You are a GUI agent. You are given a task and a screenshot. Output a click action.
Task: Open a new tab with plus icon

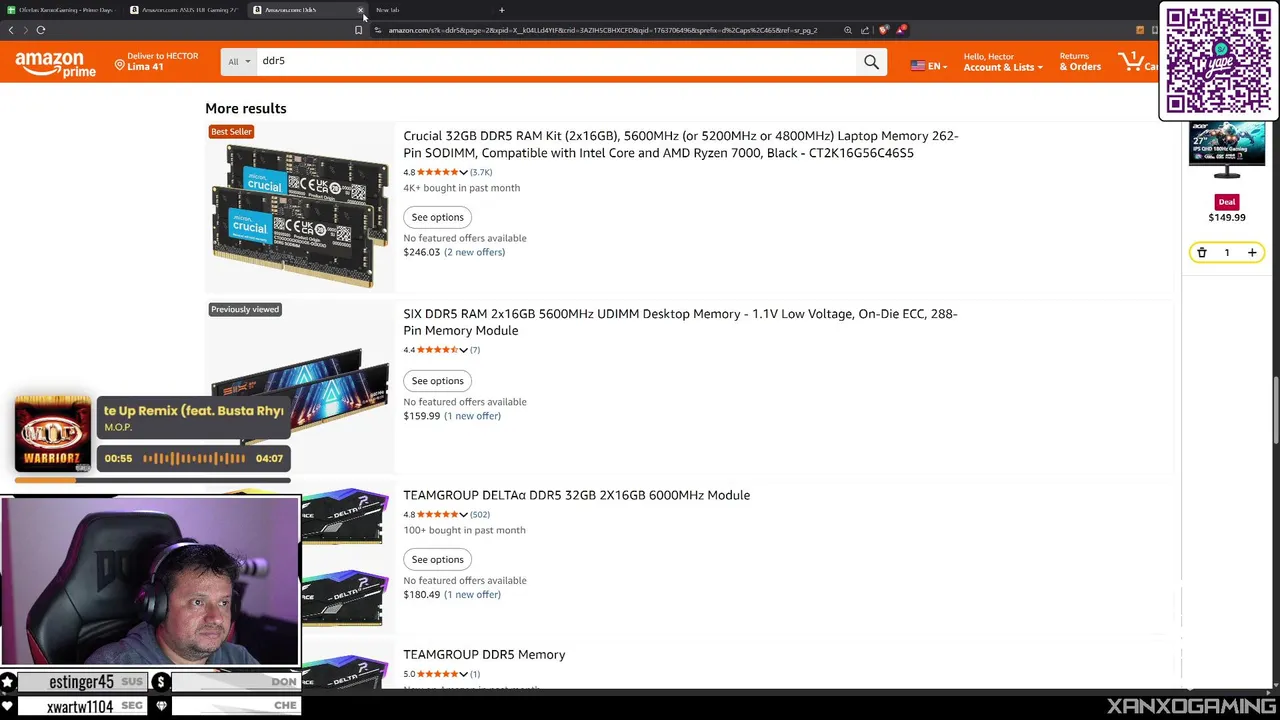point(502,10)
